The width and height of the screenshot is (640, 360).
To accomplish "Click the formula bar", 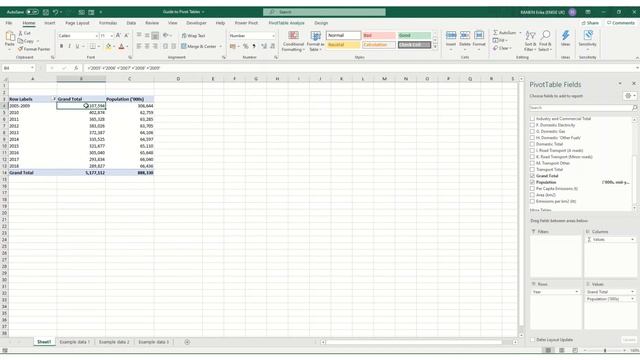I will (x=359, y=68).
